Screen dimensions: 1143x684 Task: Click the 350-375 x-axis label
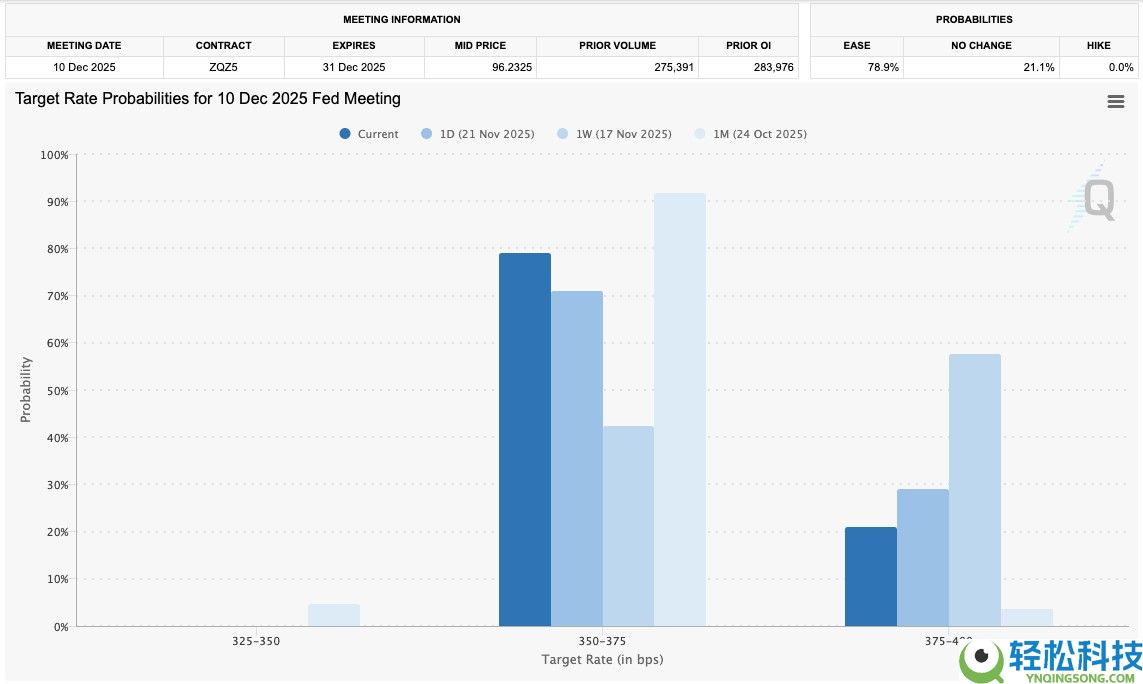(602, 641)
